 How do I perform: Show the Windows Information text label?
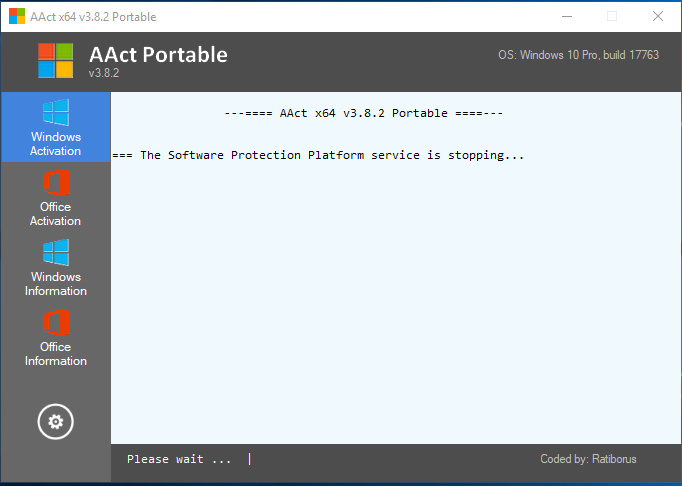click(x=56, y=284)
